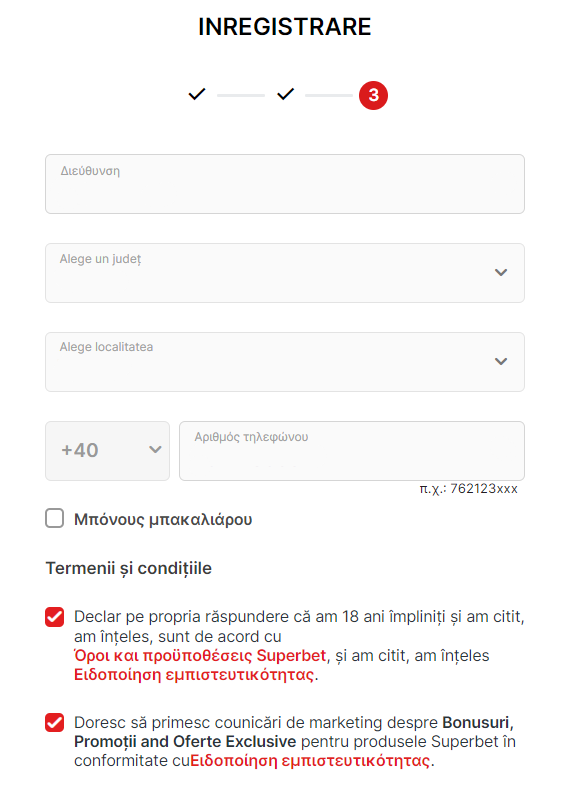This screenshot has height=790, width=571.
Task: Click the chevron in Alege un județ
Action: pos(500,273)
